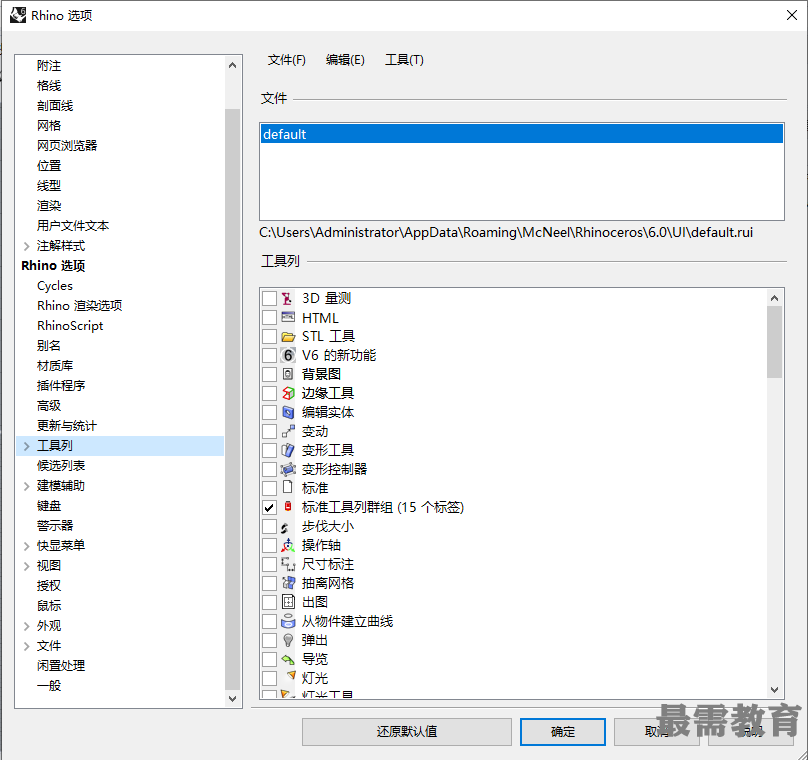Click the 灯光 spotlight icon

(x=291, y=676)
